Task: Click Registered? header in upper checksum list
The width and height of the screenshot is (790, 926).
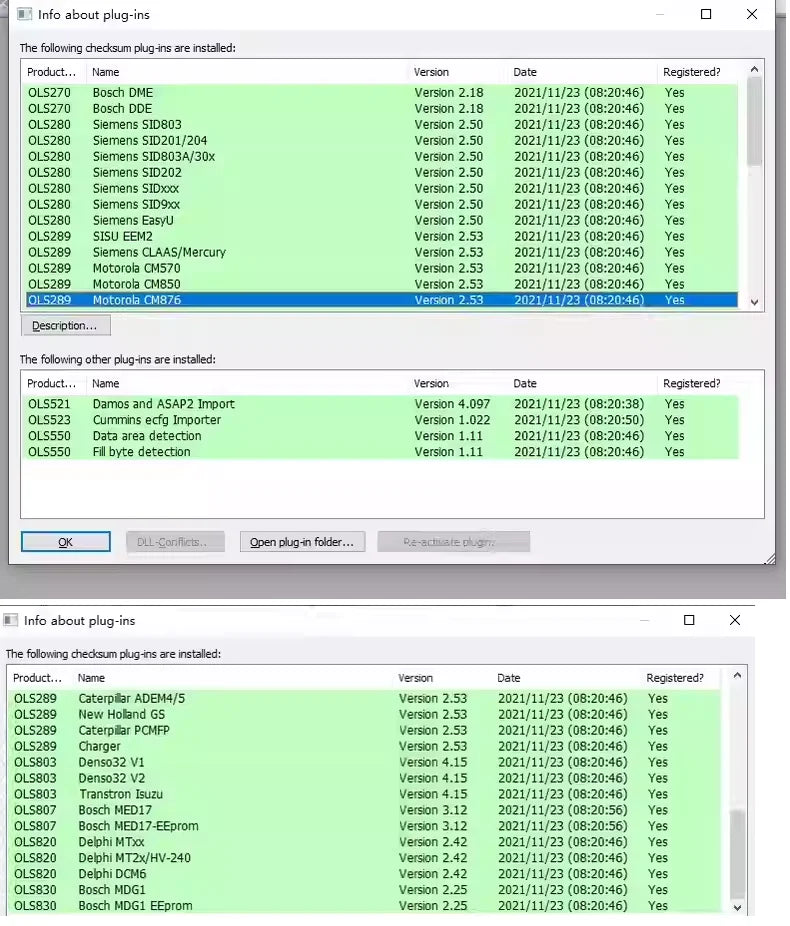Action: click(x=692, y=72)
